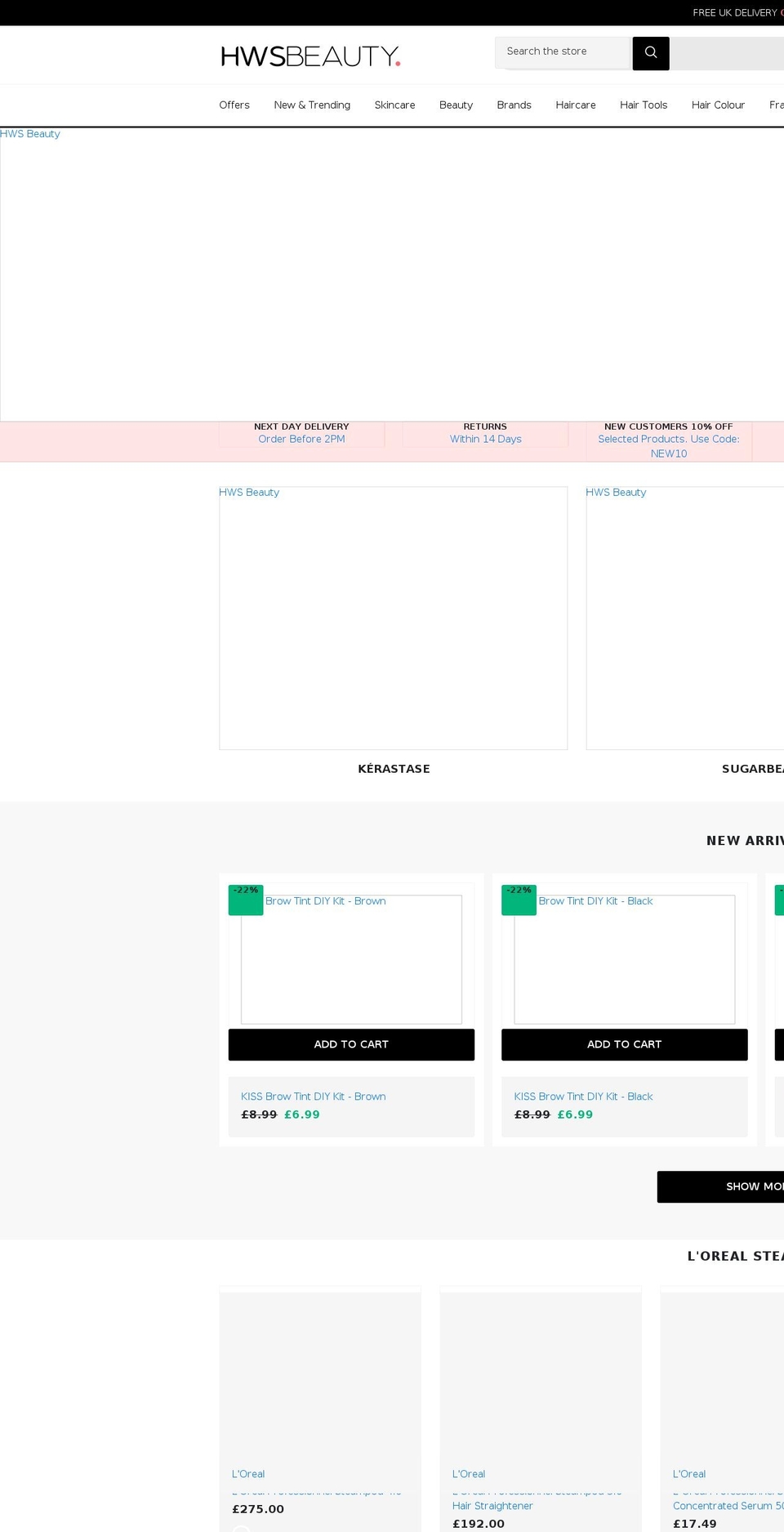
Task: Click -22% badge on Black kit
Action: tap(519, 900)
